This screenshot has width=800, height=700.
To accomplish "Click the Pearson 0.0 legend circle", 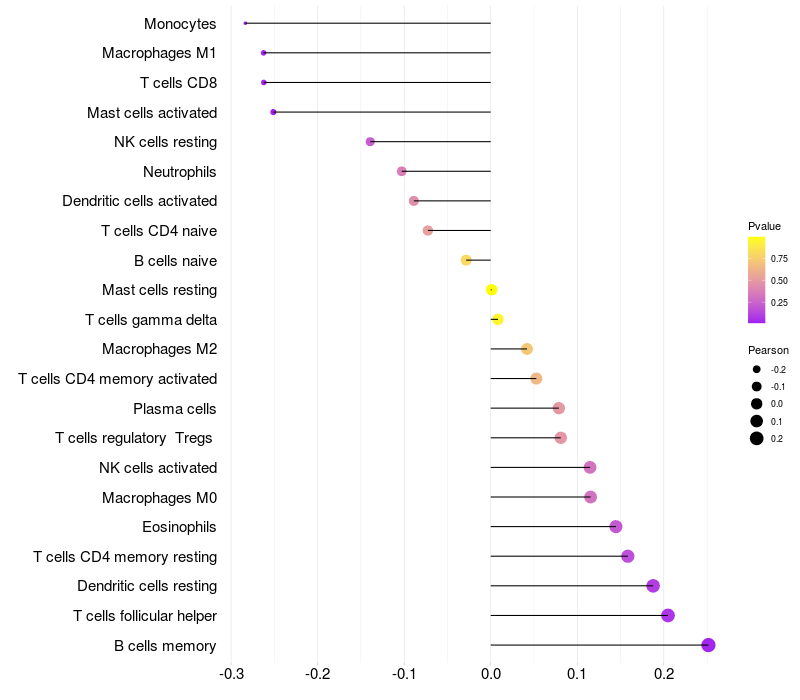I will [757, 404].
